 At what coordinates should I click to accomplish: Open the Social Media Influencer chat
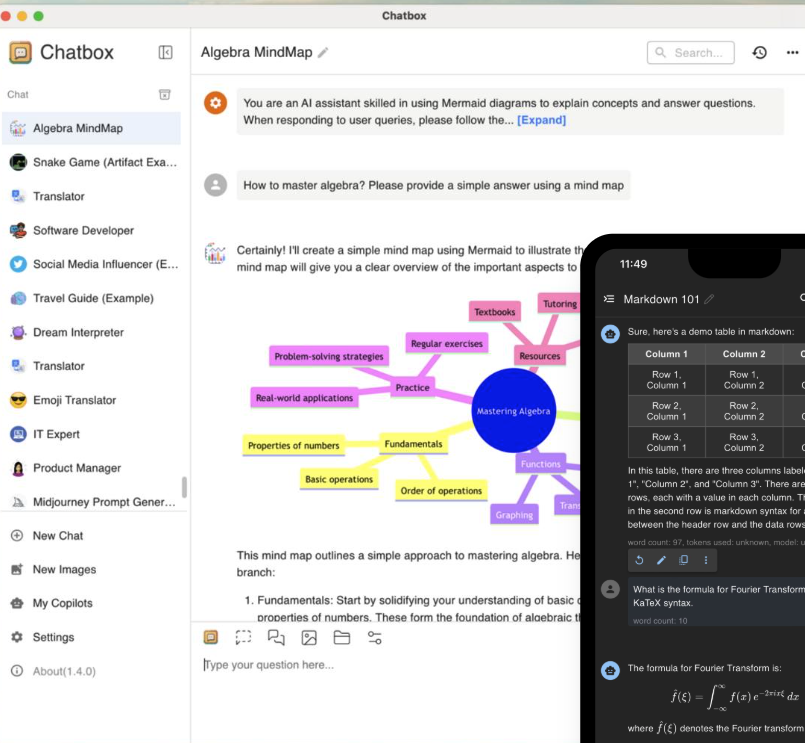(91, 264)
